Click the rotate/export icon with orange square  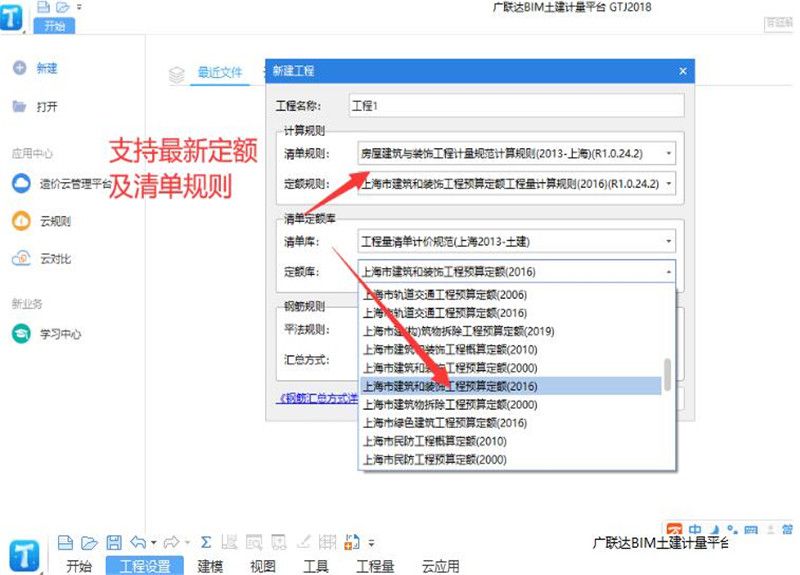[x=352, y=542]
